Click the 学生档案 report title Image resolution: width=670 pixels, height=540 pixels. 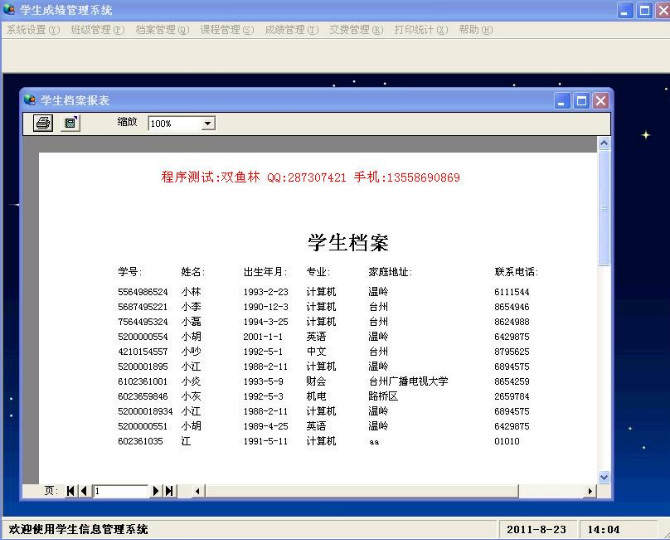click(348, 242)
